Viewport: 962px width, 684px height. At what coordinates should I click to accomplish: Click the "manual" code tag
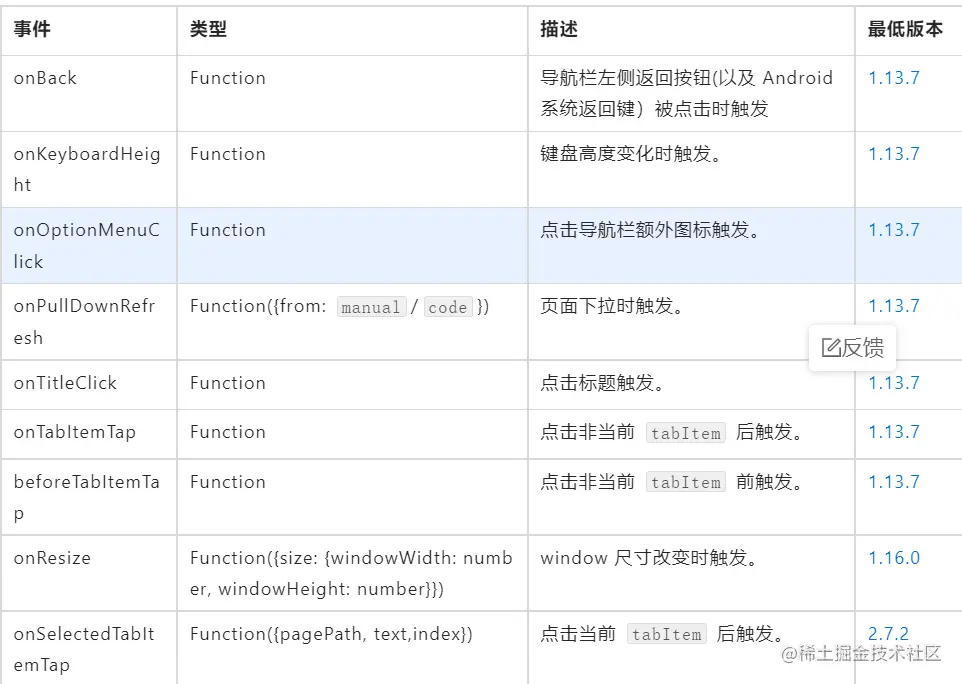371,308
